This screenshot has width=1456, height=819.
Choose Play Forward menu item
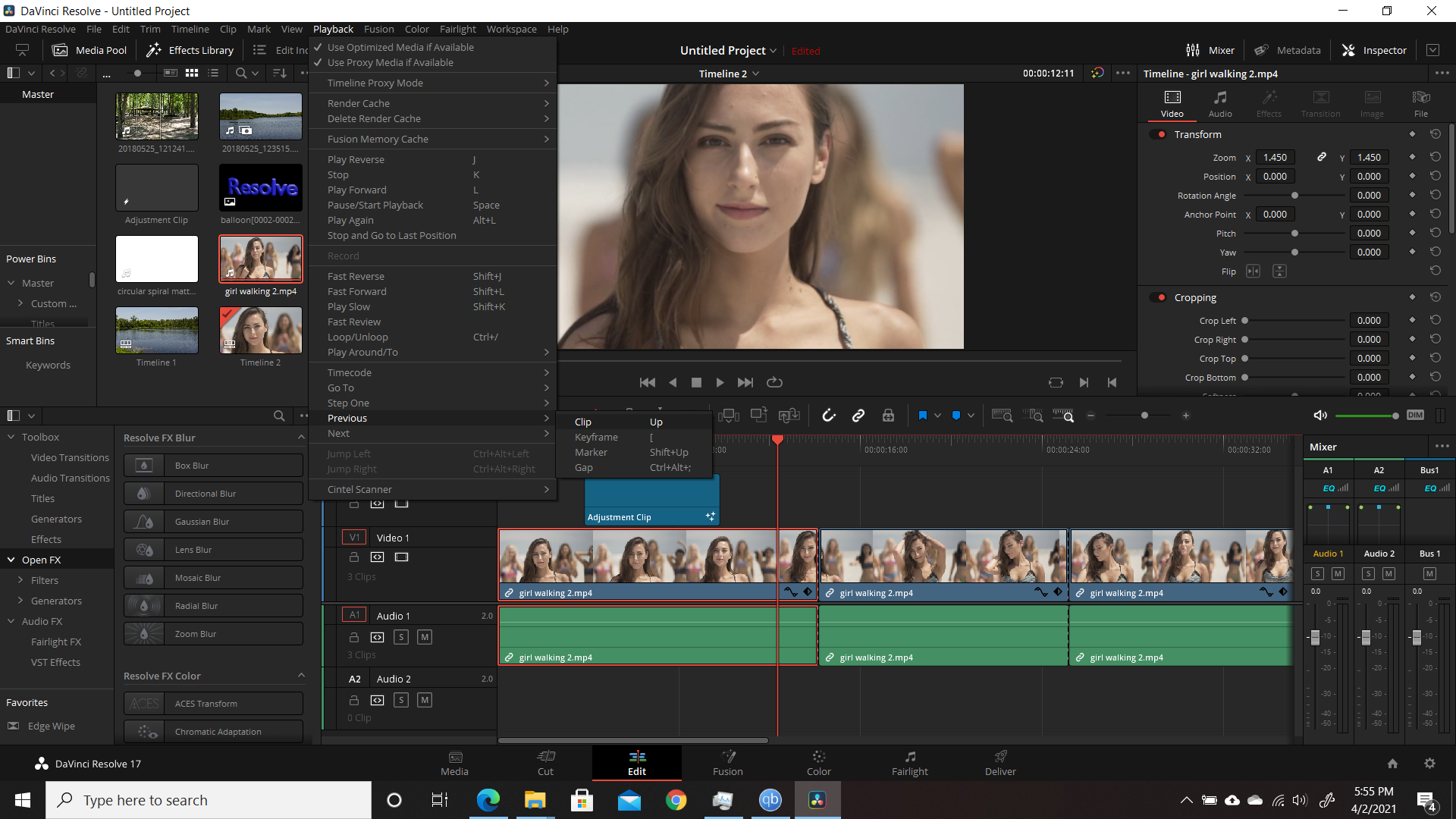coord(432,190)
